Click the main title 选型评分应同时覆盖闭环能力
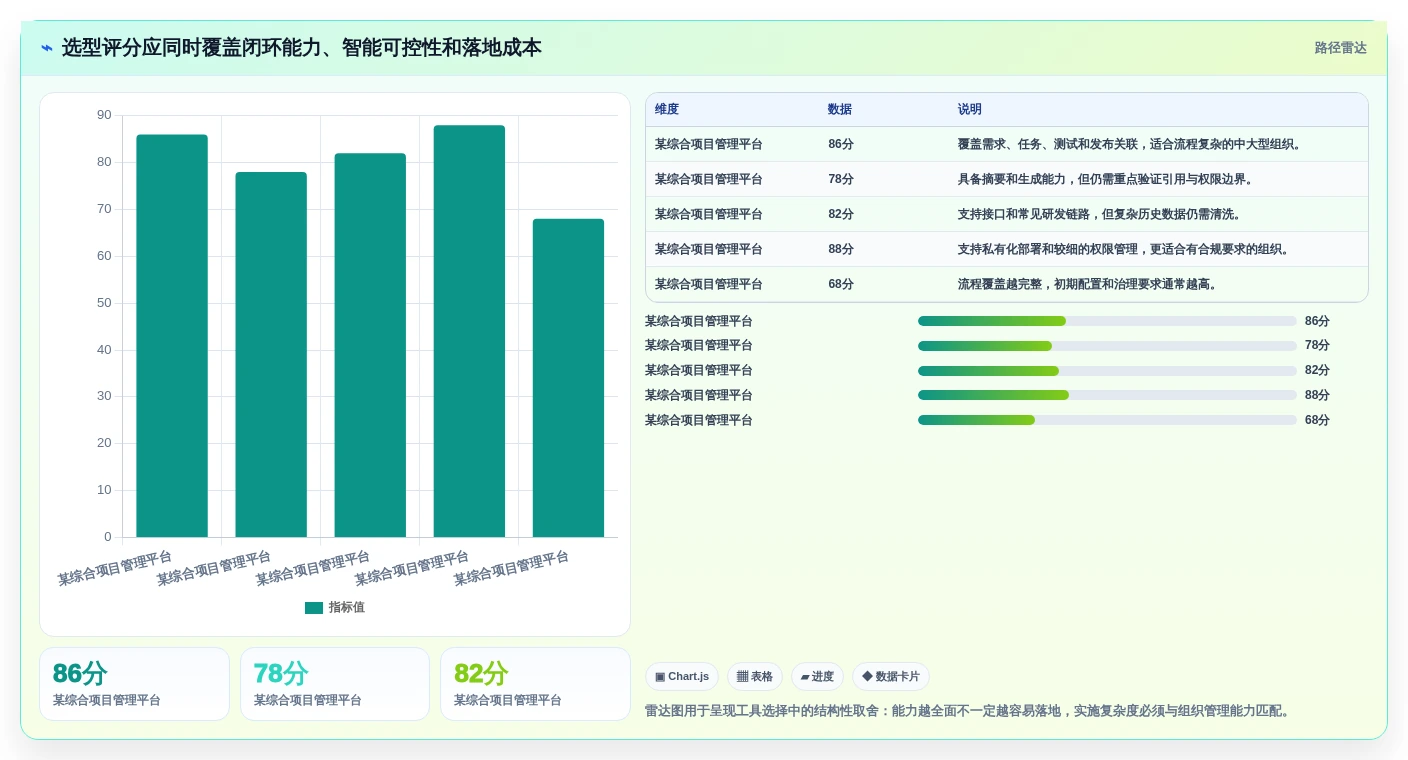This screenshot has height=760, width=1408. point(302,48)
